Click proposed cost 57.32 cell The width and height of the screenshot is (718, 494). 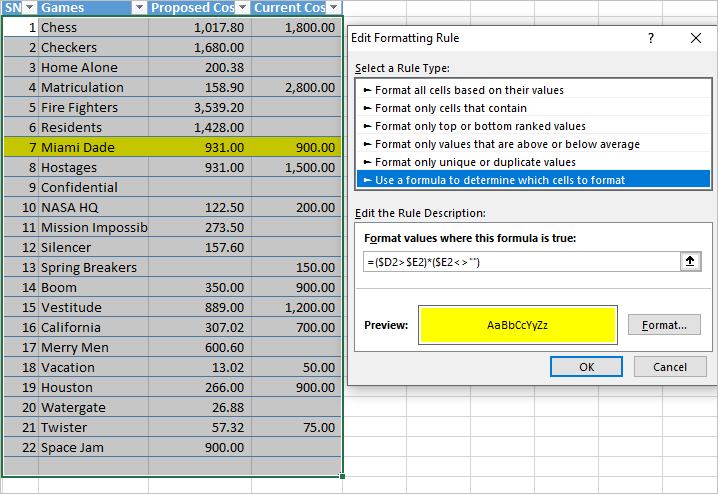pyautogui.click(x=200, y=427)
